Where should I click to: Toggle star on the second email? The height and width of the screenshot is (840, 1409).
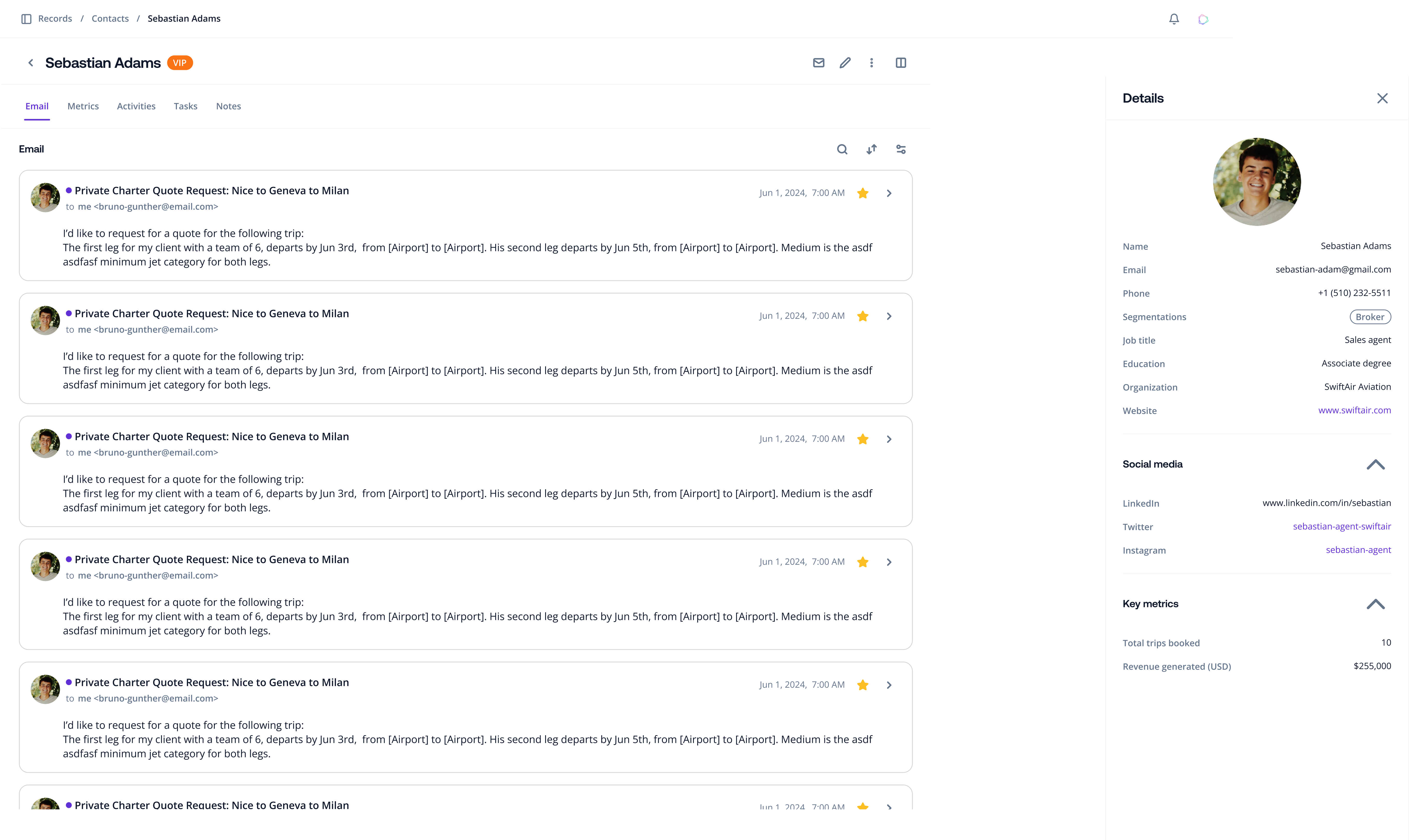click(x=862, y=316)
